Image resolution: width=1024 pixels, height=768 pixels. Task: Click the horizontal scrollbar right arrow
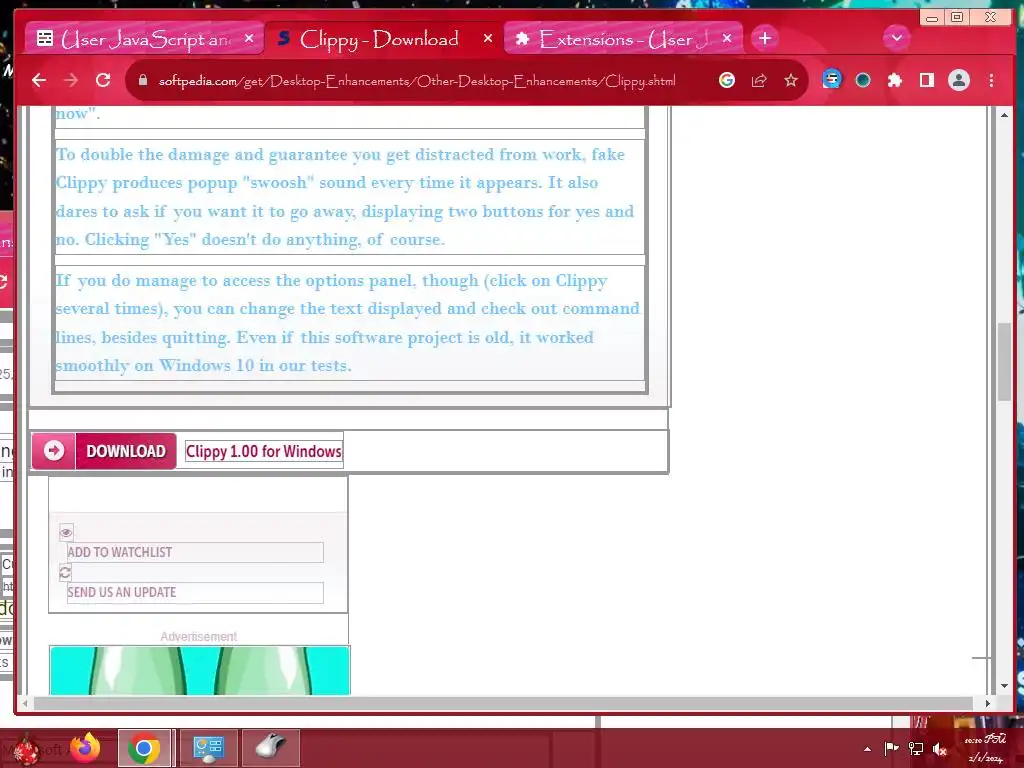(987, 703)
